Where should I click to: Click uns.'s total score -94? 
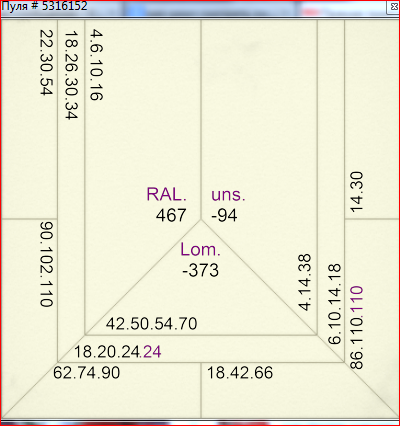pyautogui.click(x=224, y=215)
